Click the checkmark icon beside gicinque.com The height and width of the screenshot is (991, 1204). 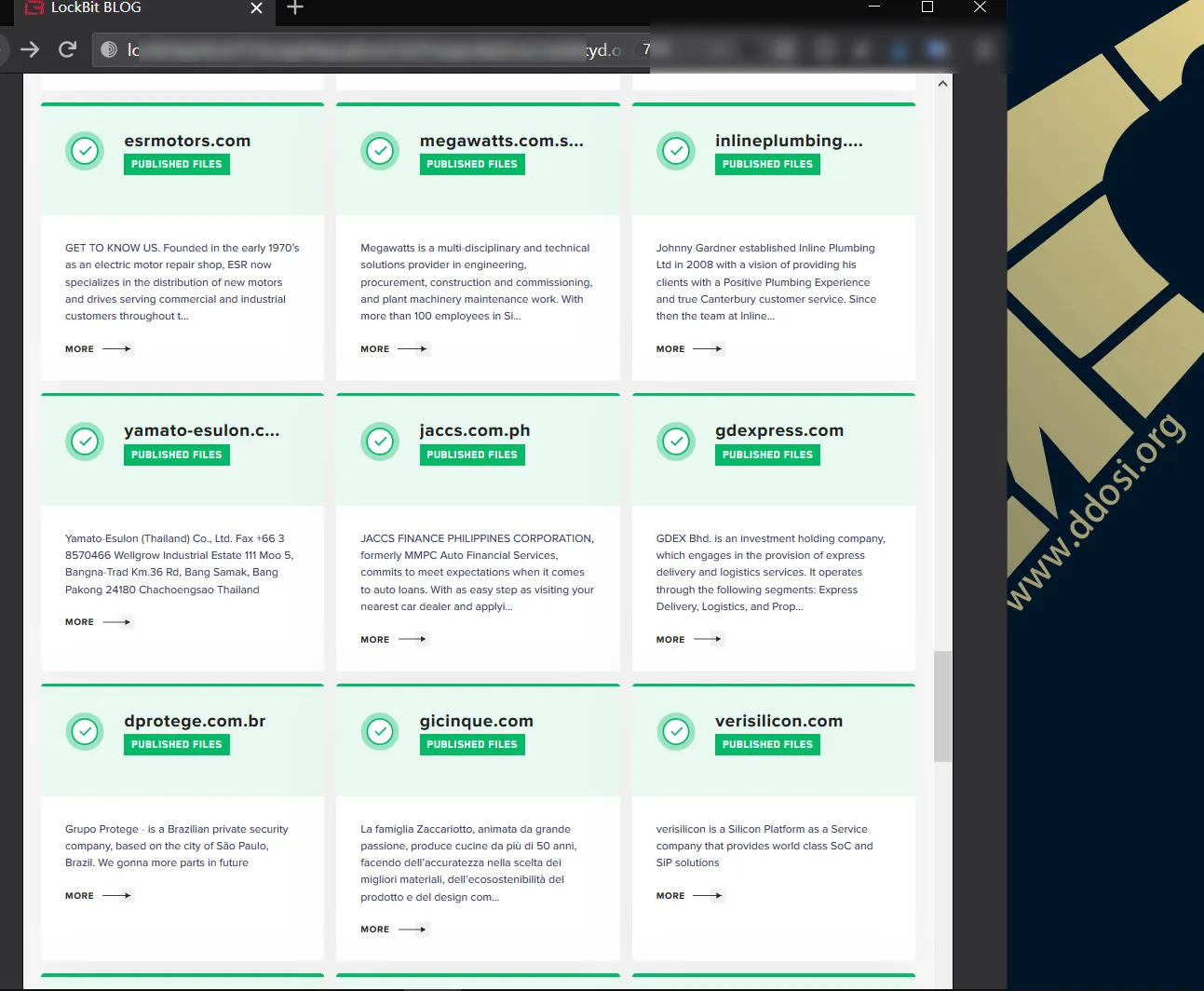[380, 732]
